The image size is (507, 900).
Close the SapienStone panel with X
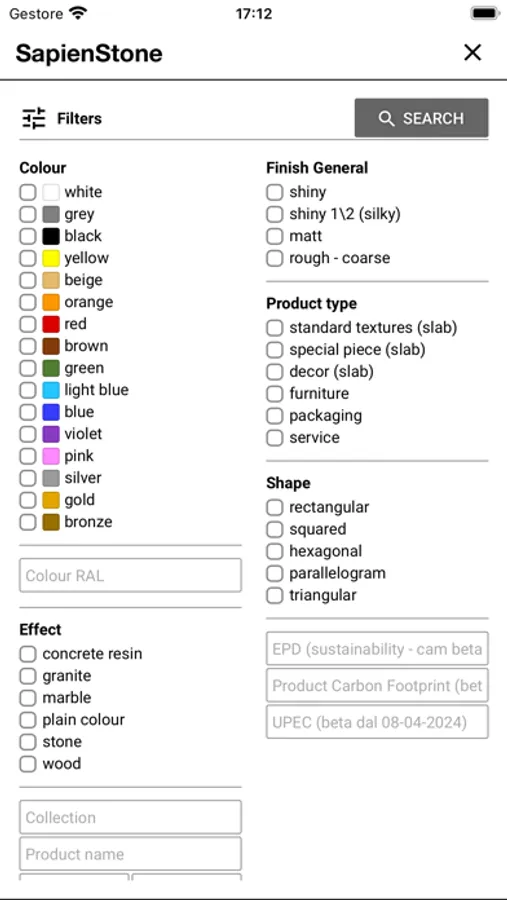point(473,53)
